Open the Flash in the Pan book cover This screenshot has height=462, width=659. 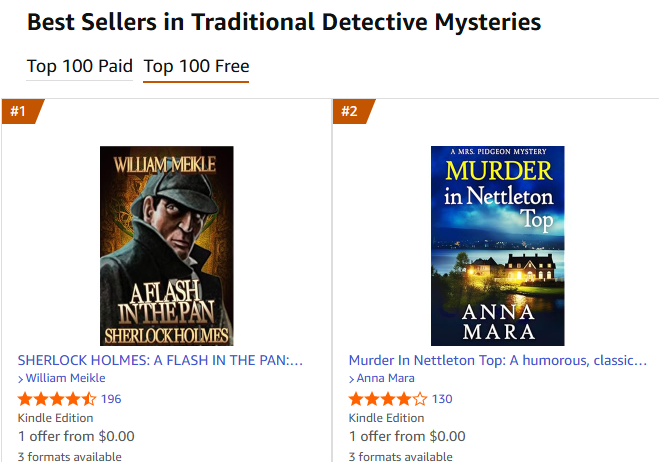pos(166,246)
